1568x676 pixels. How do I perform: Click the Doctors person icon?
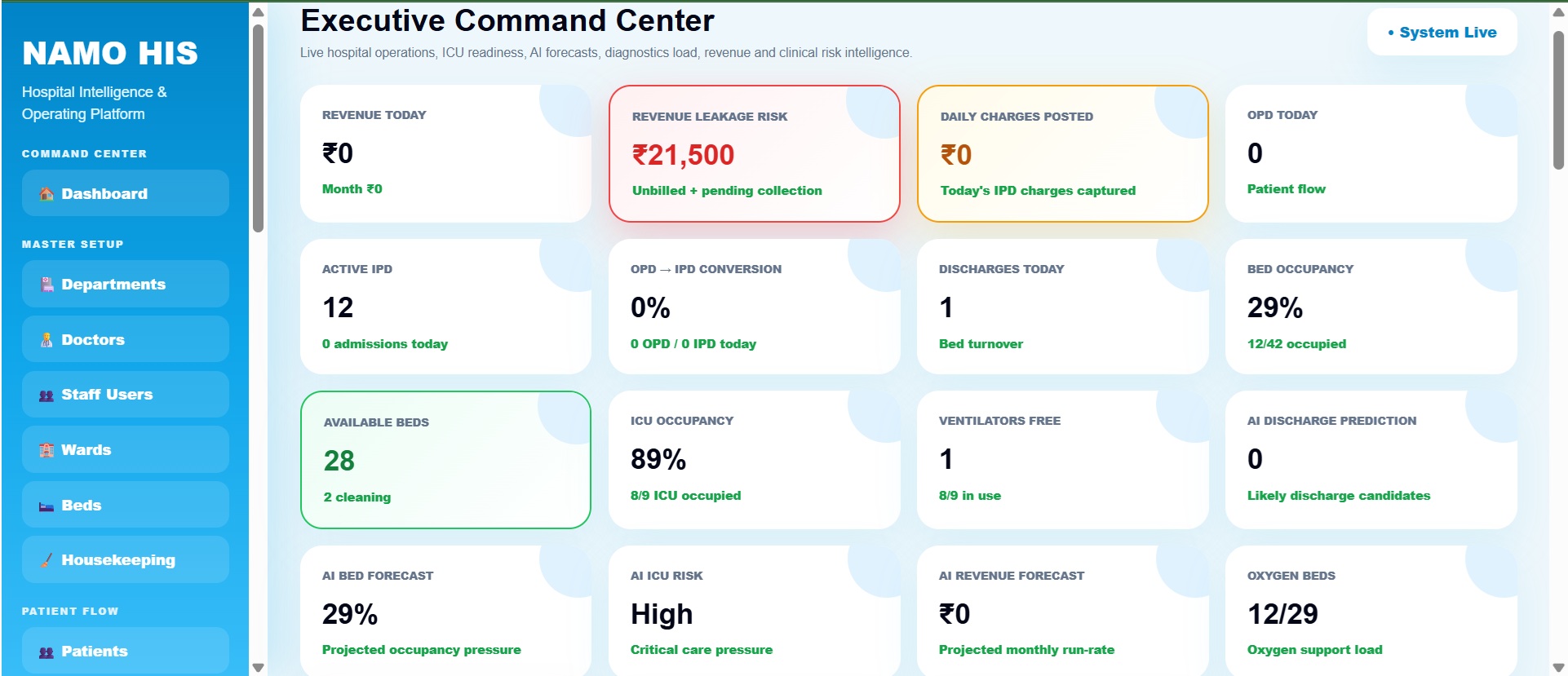pyautogui.click(x=47, y=340)
